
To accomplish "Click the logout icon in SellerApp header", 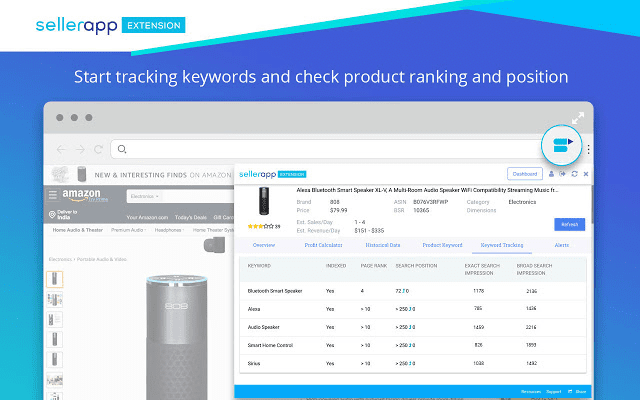I will point(562,174).
